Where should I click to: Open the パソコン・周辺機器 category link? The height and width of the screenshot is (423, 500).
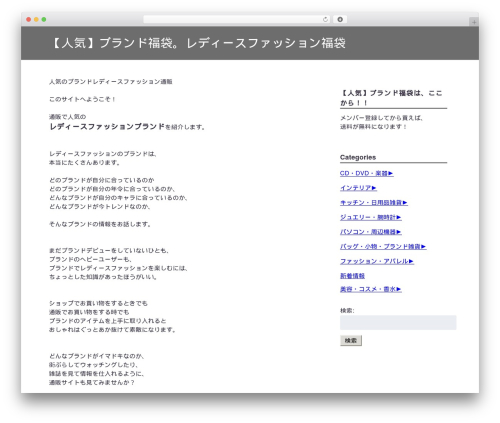[x=370, y=232]
